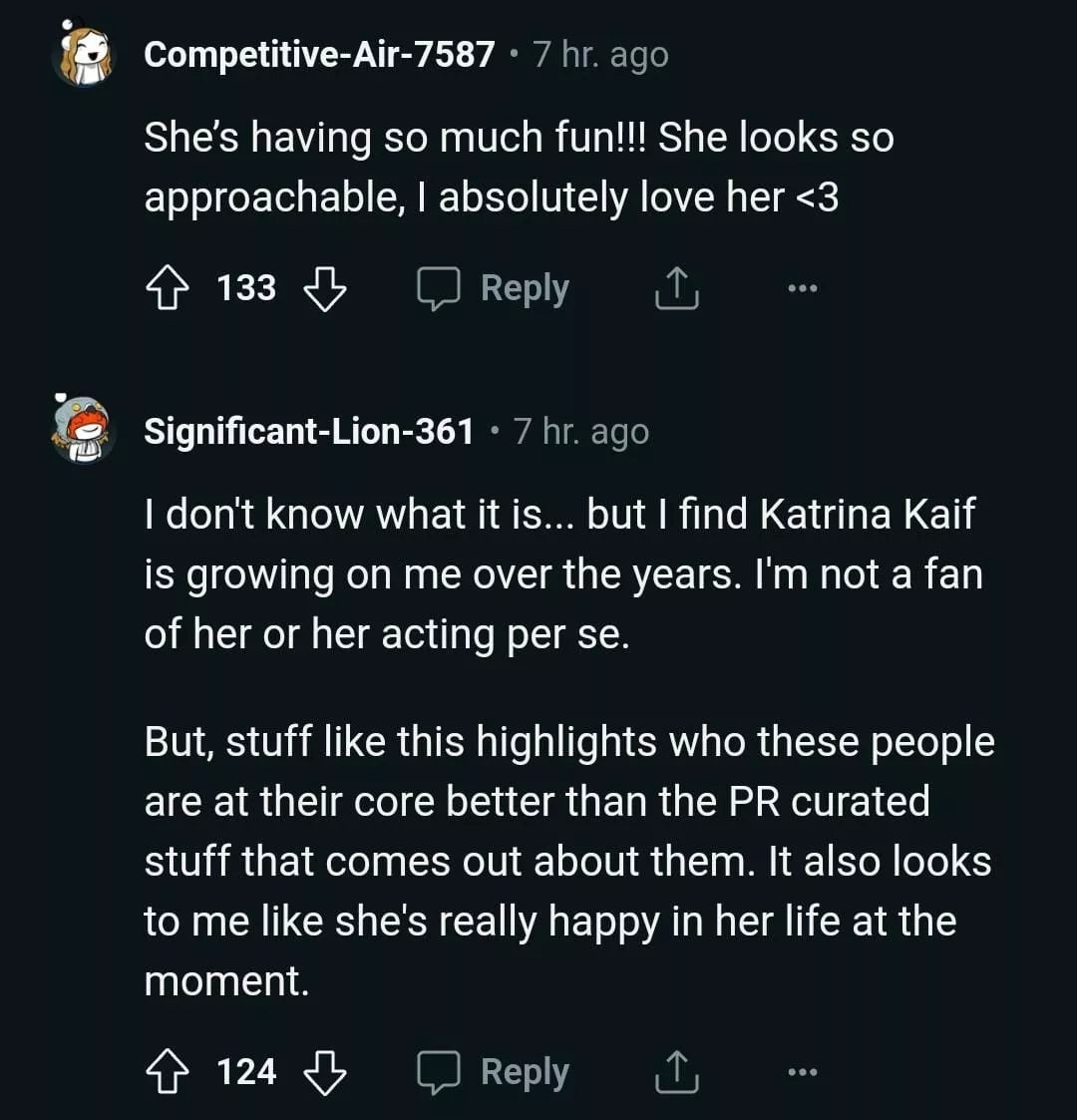The image size is (1077, 1120).
Task: Open more options for Competitive-Air-7587's comment
Action: 802,289
